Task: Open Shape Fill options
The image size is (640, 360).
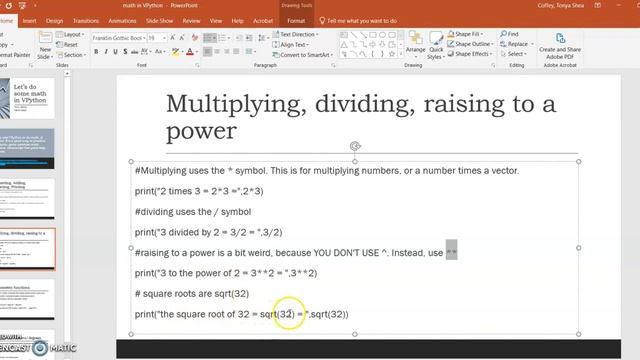Action: point(465,34)
